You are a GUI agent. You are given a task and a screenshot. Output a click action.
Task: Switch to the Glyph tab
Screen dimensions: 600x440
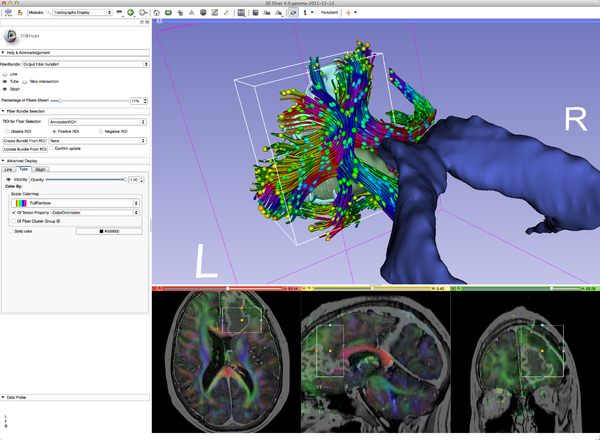pyautogui.click(x=39, y=169)
